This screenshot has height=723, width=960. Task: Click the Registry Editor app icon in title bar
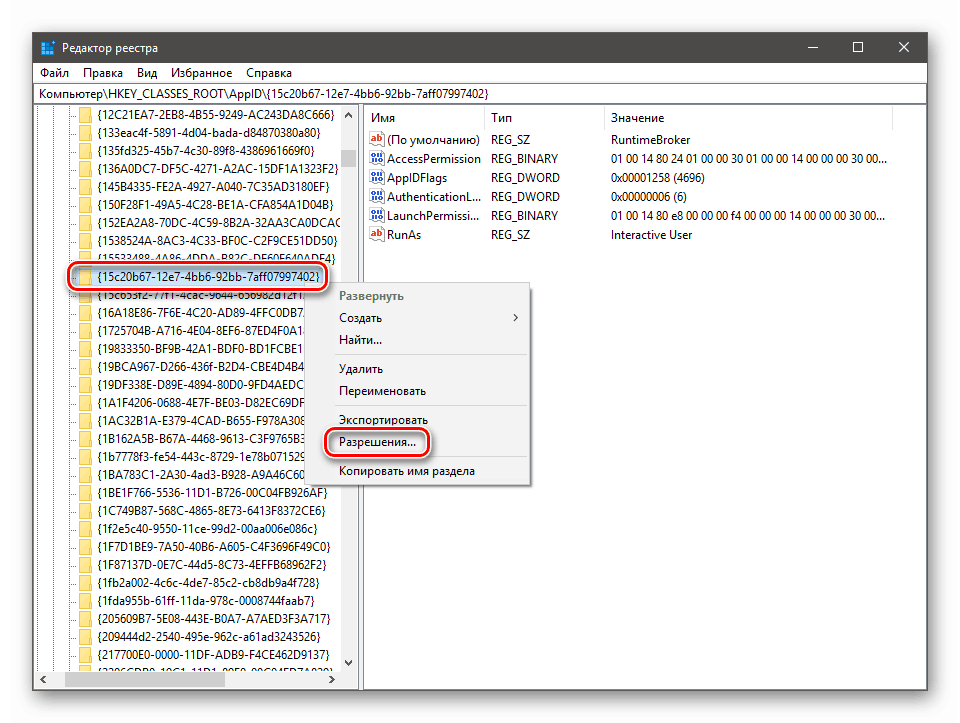tap(48, 48)
